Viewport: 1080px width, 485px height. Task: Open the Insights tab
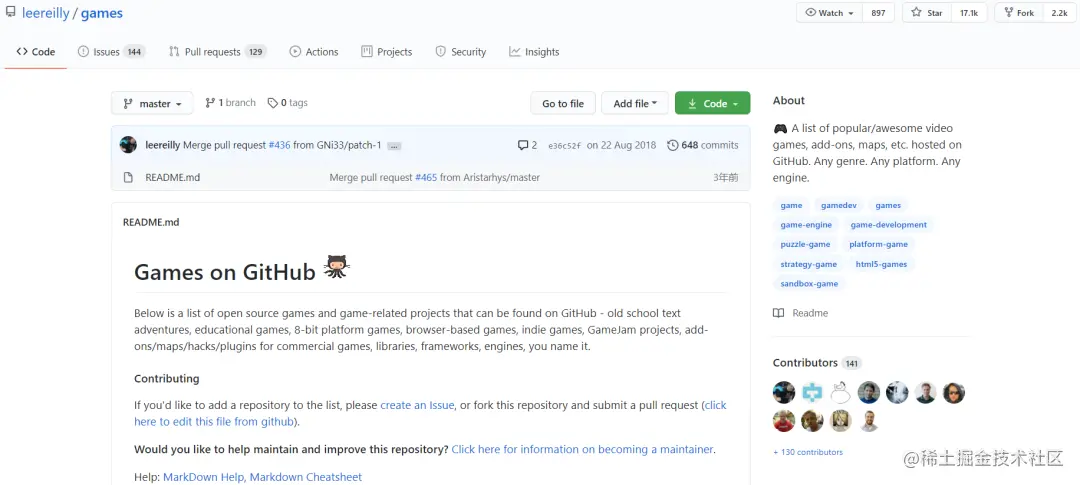pyautogui.click(x=534, y=52)
